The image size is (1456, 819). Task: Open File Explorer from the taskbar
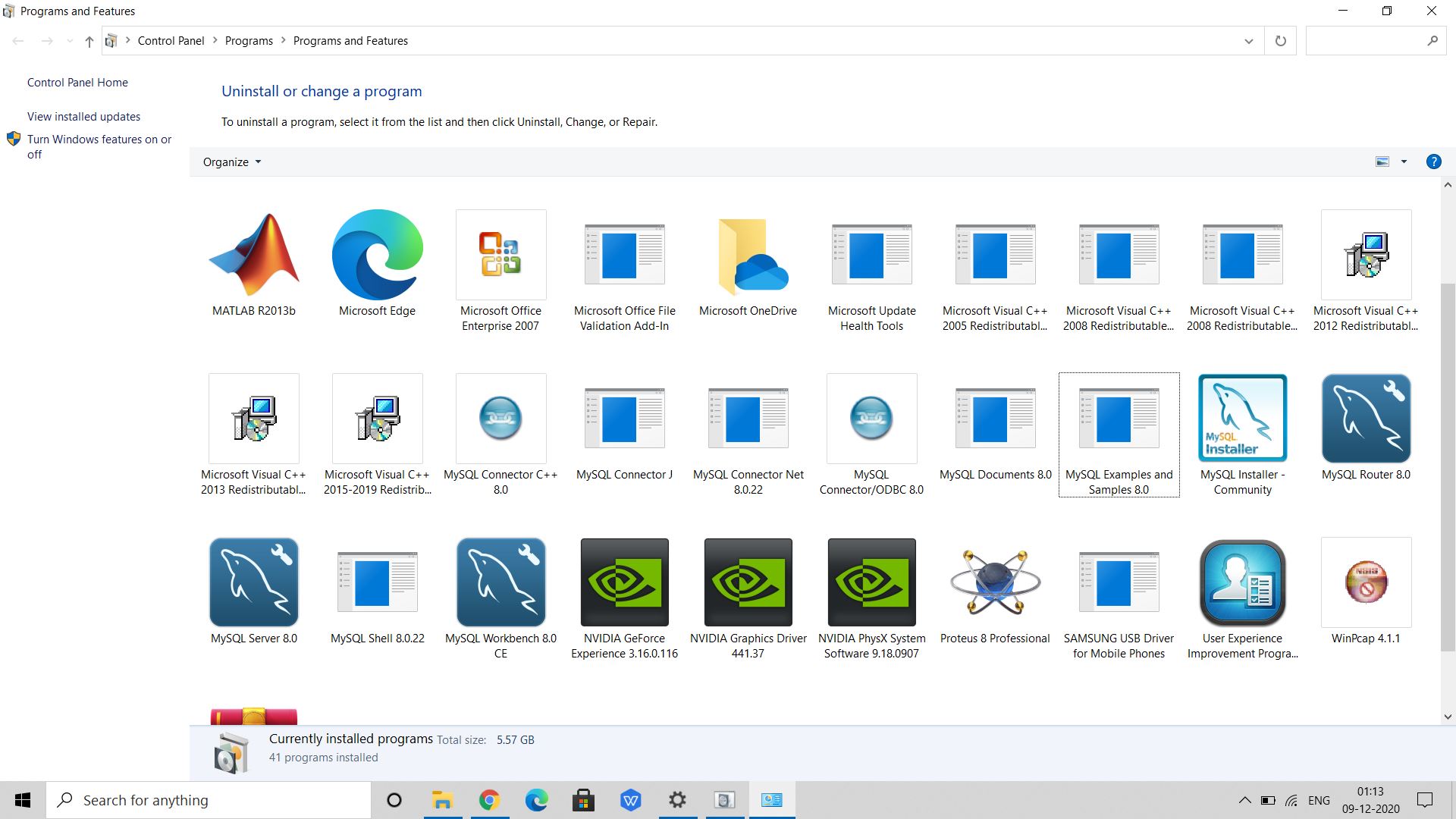point(442,800)
